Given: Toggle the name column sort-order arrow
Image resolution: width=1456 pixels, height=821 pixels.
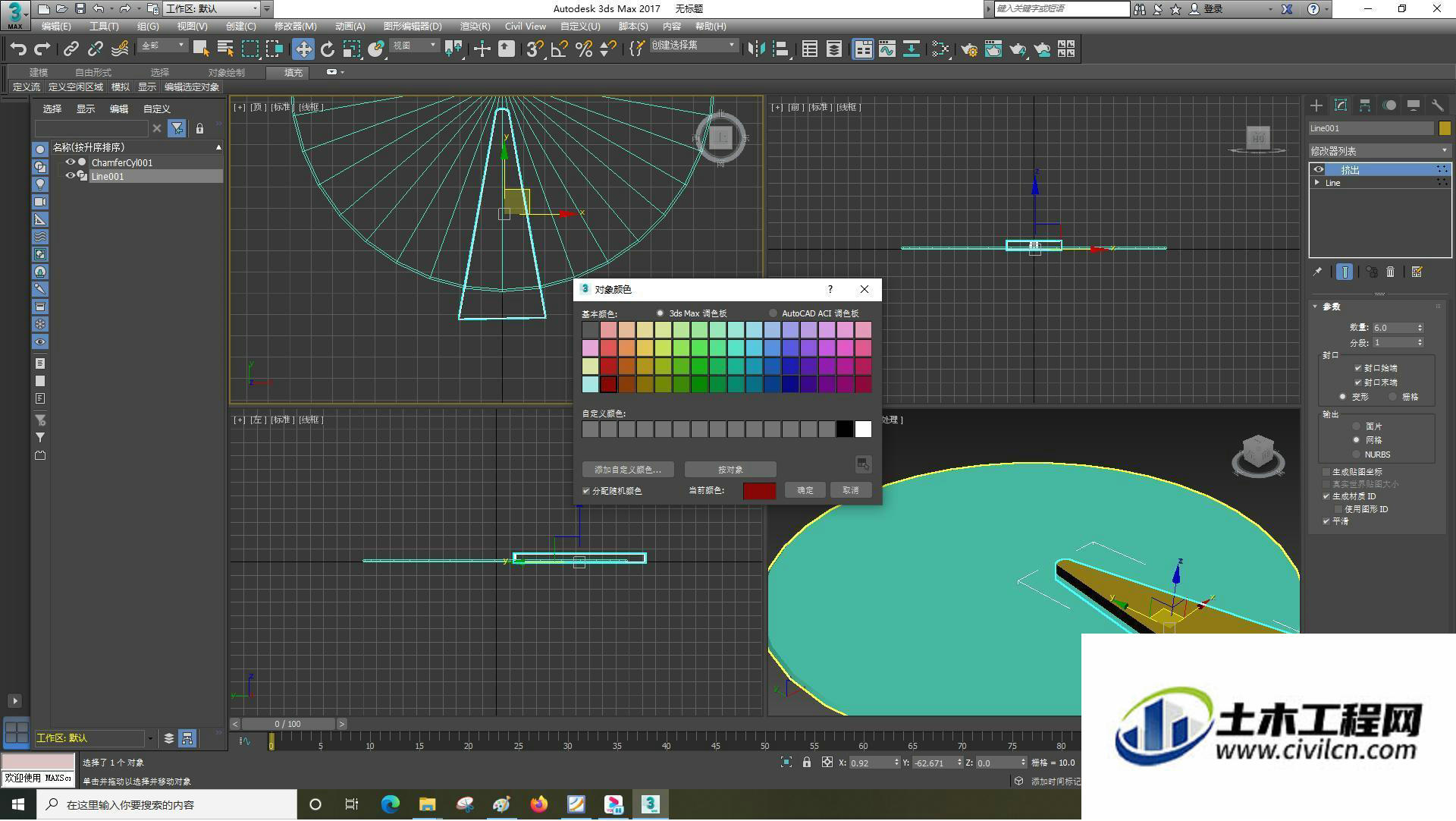Looking at the screenshot, I should tap(218, 147).
